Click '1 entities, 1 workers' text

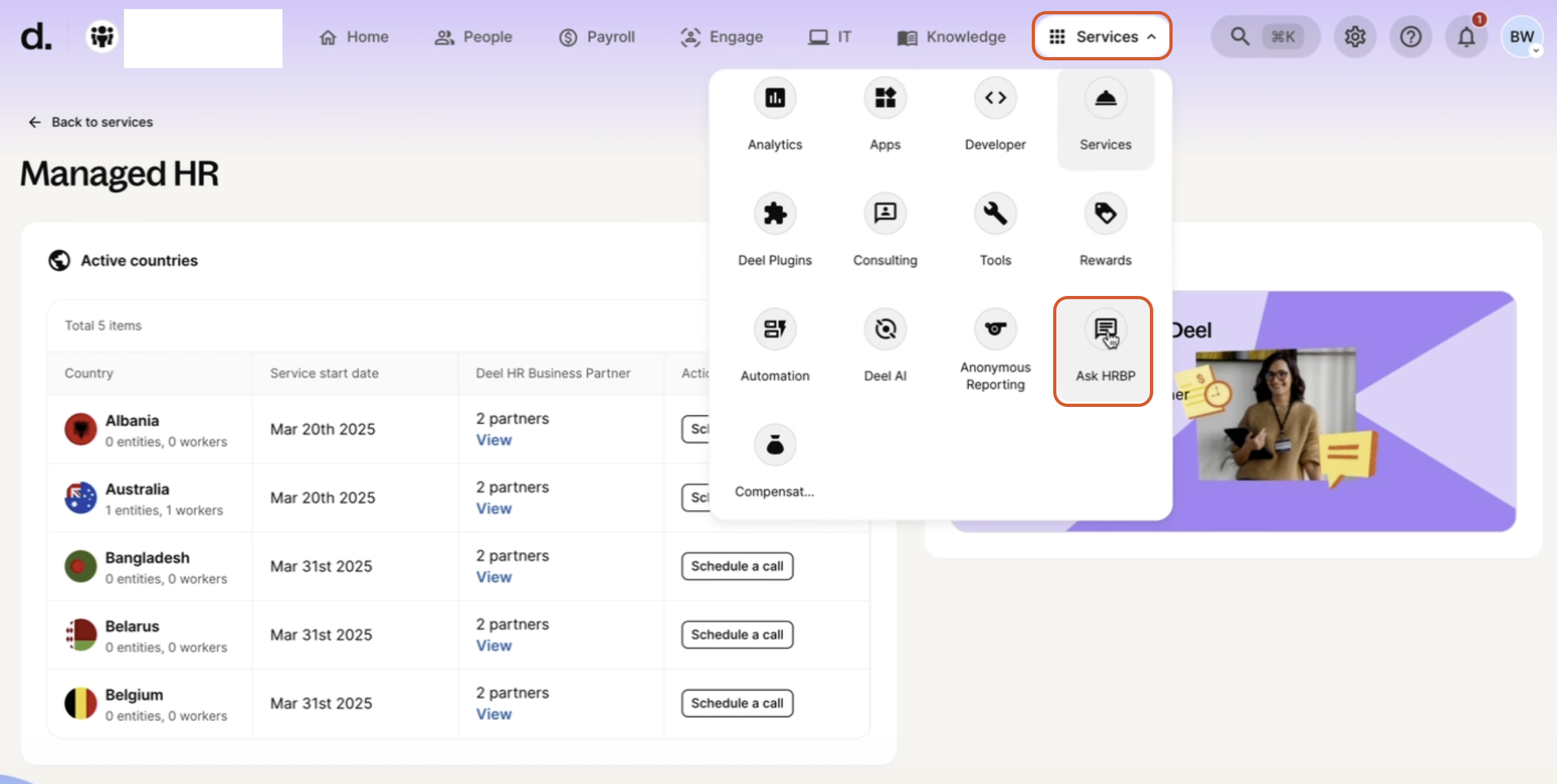164,511
